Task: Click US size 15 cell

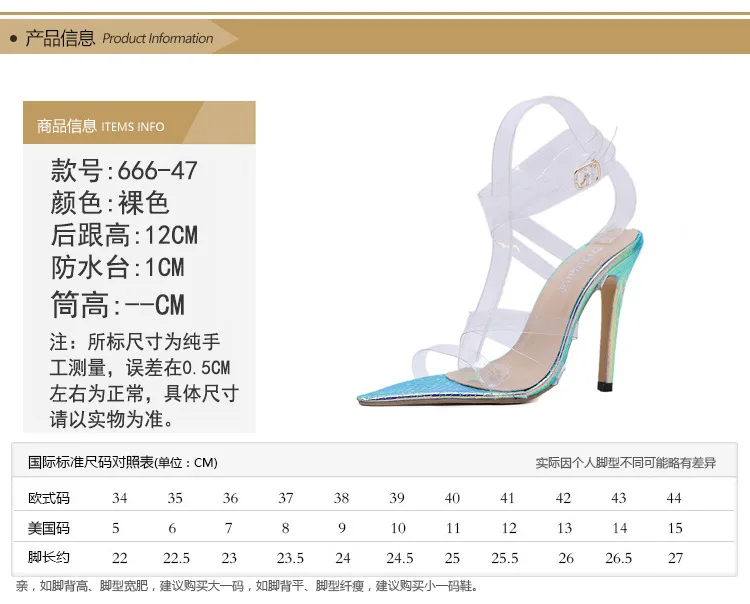Action: [675, 528]
